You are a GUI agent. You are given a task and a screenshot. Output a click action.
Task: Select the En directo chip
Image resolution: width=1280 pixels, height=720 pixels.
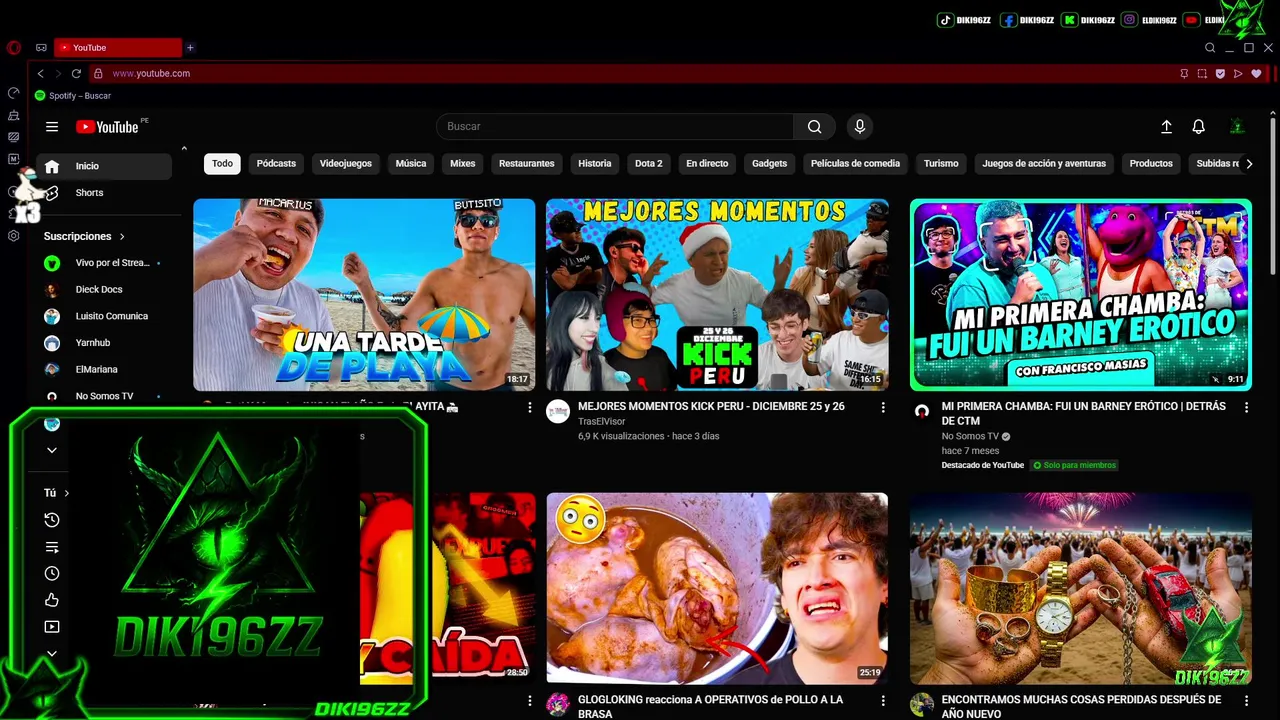pos(707,163)
